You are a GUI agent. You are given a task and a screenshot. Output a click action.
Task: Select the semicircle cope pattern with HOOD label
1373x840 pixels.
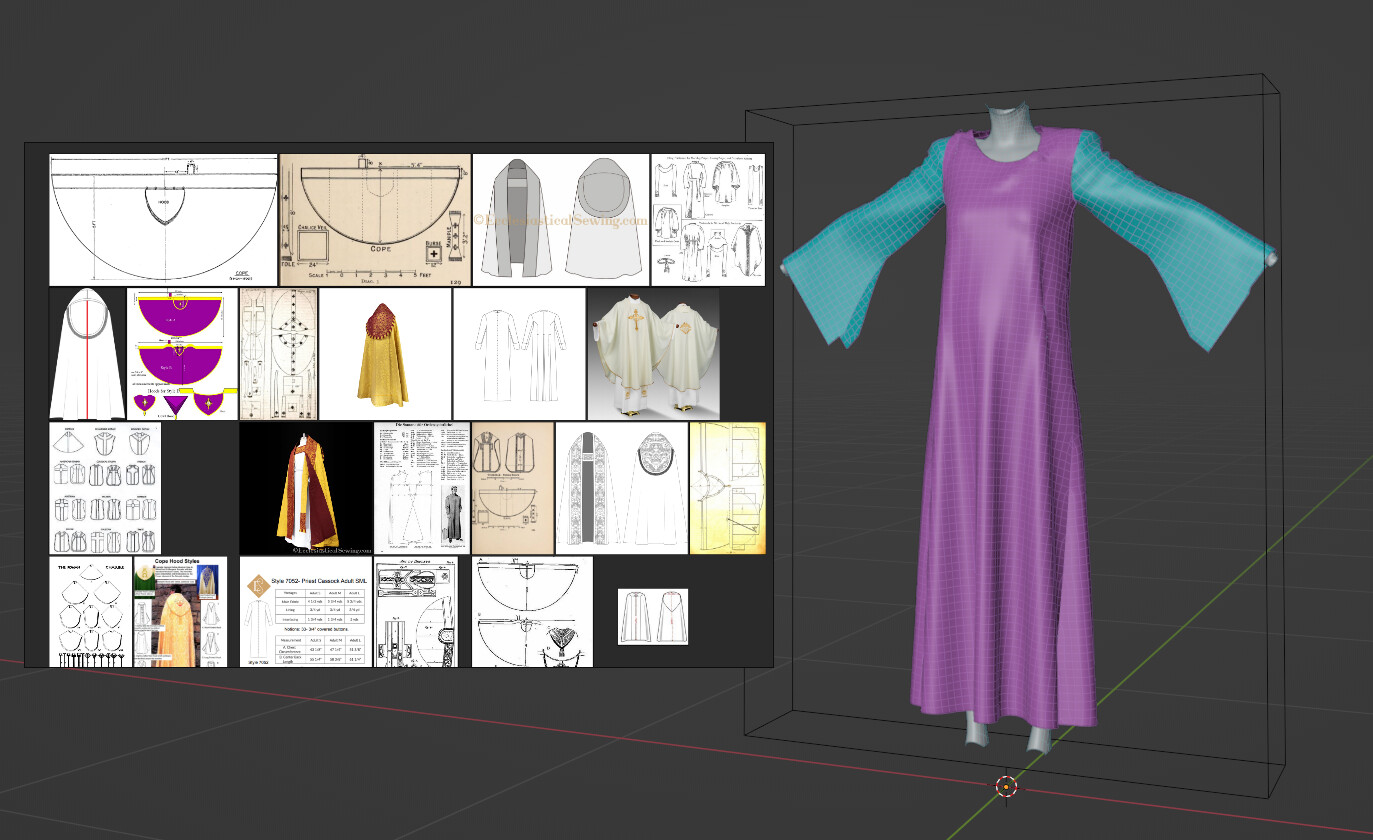[x=164, y=220]
